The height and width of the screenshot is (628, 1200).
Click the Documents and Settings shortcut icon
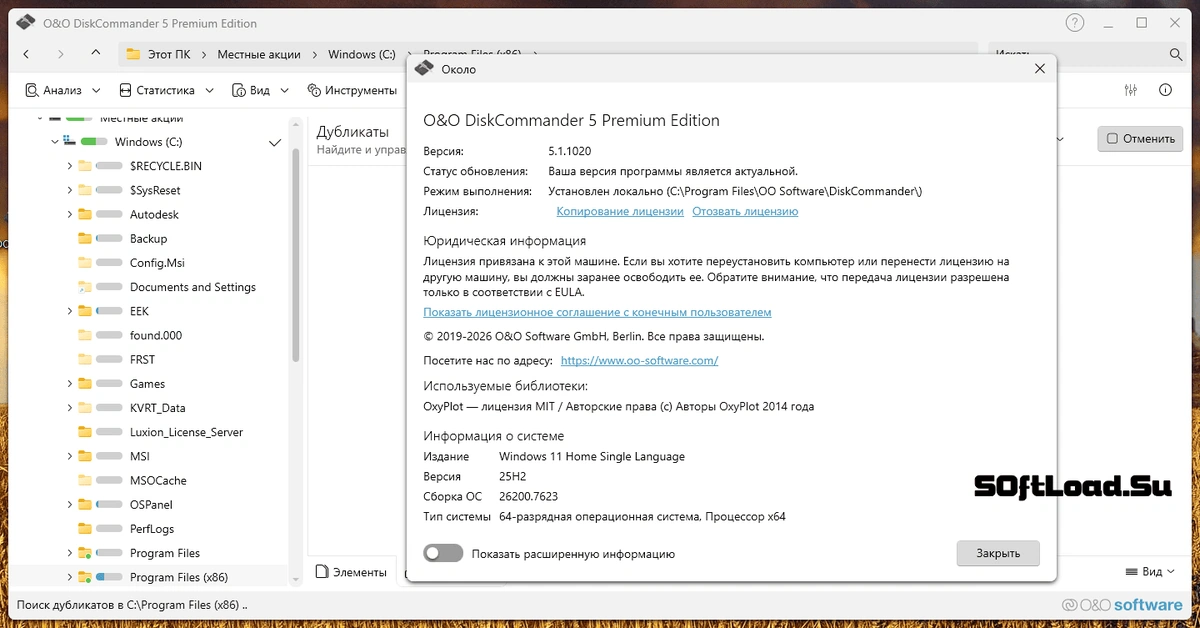85,287
